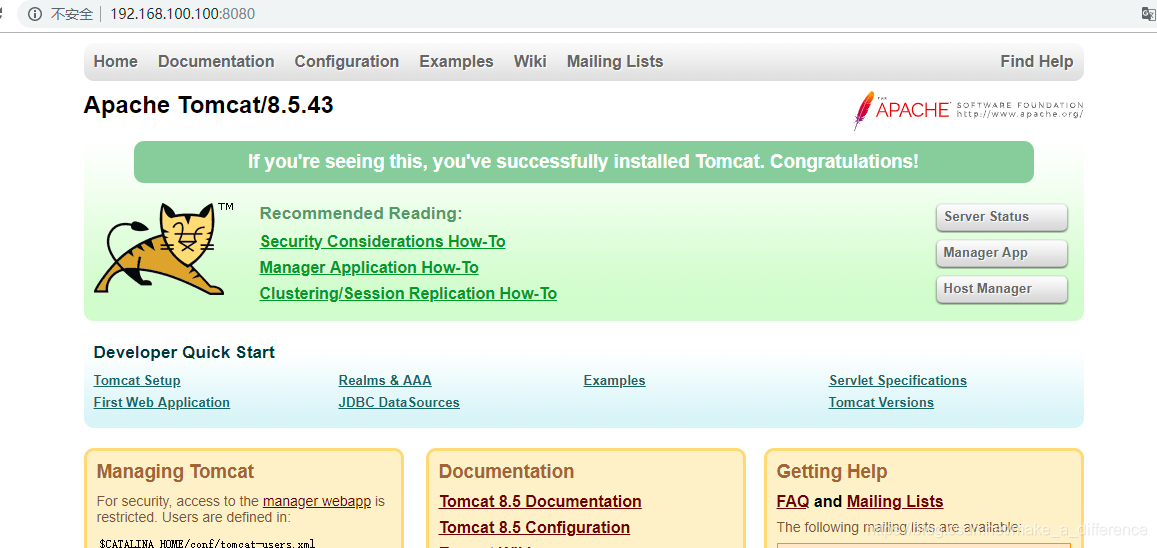1157x548 pixels.
Task: Open the Home nav item
Action: coord(116,61)
